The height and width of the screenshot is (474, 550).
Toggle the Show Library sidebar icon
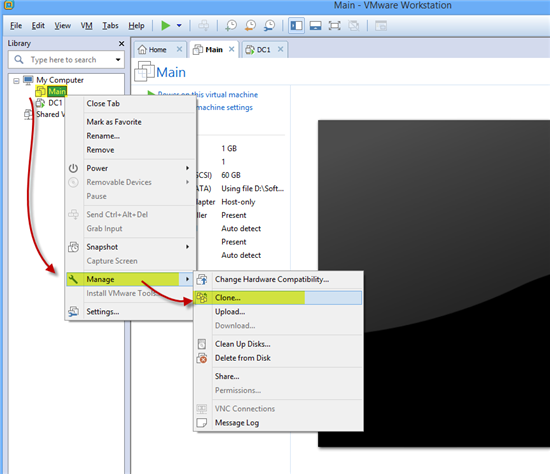click(x=296, y=26)
